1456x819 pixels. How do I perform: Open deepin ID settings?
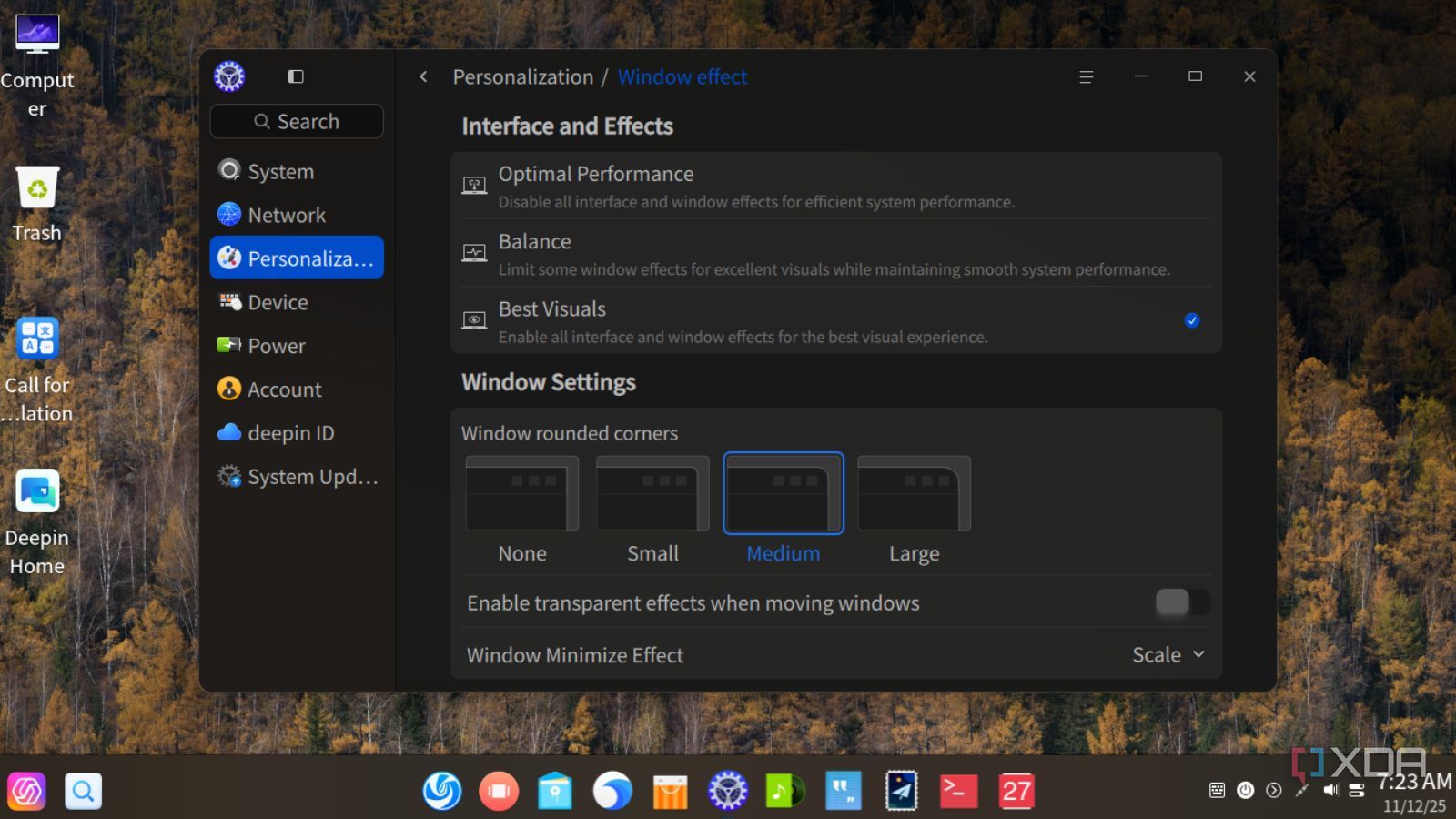click(297, 433)
